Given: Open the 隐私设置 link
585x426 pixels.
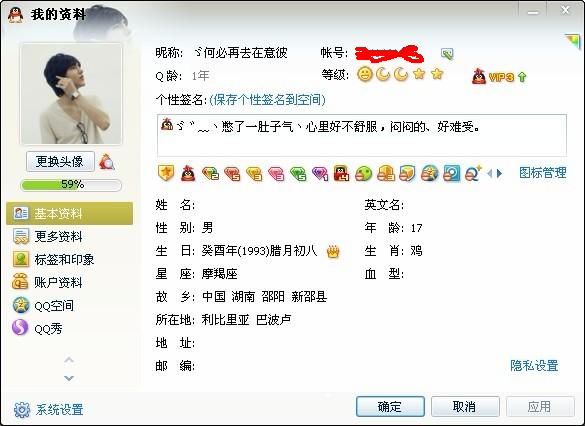Looking at the screenshot, I should point(534,366).
